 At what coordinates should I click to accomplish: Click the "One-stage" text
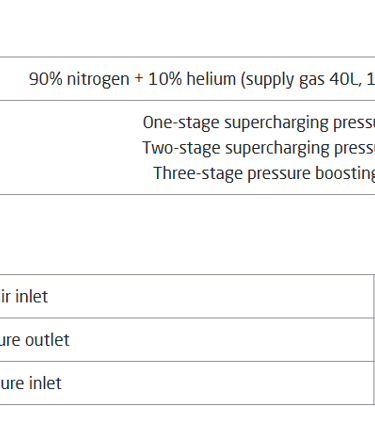[x=175, y=123]
